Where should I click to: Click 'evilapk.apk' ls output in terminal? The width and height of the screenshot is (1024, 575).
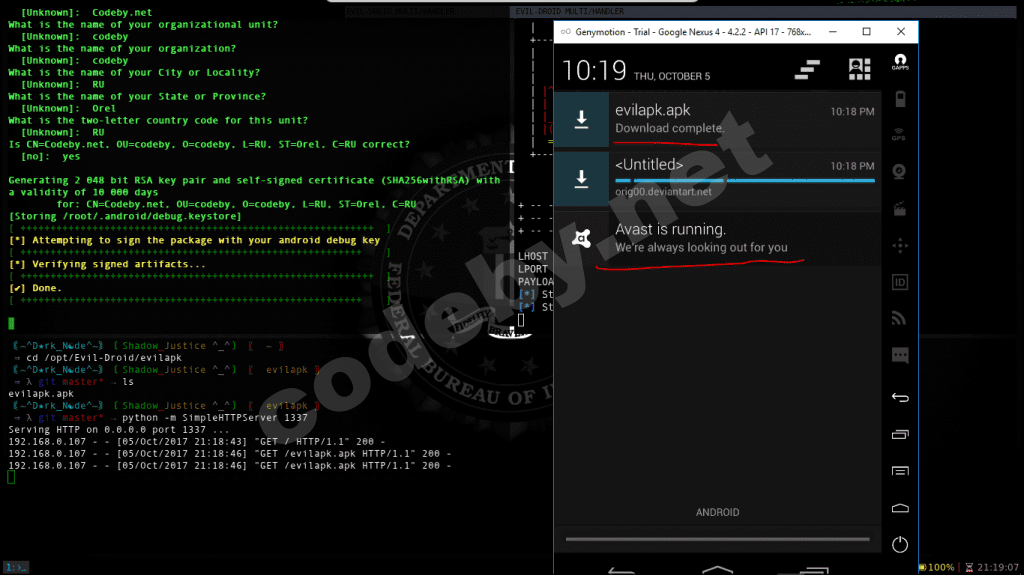40,393
